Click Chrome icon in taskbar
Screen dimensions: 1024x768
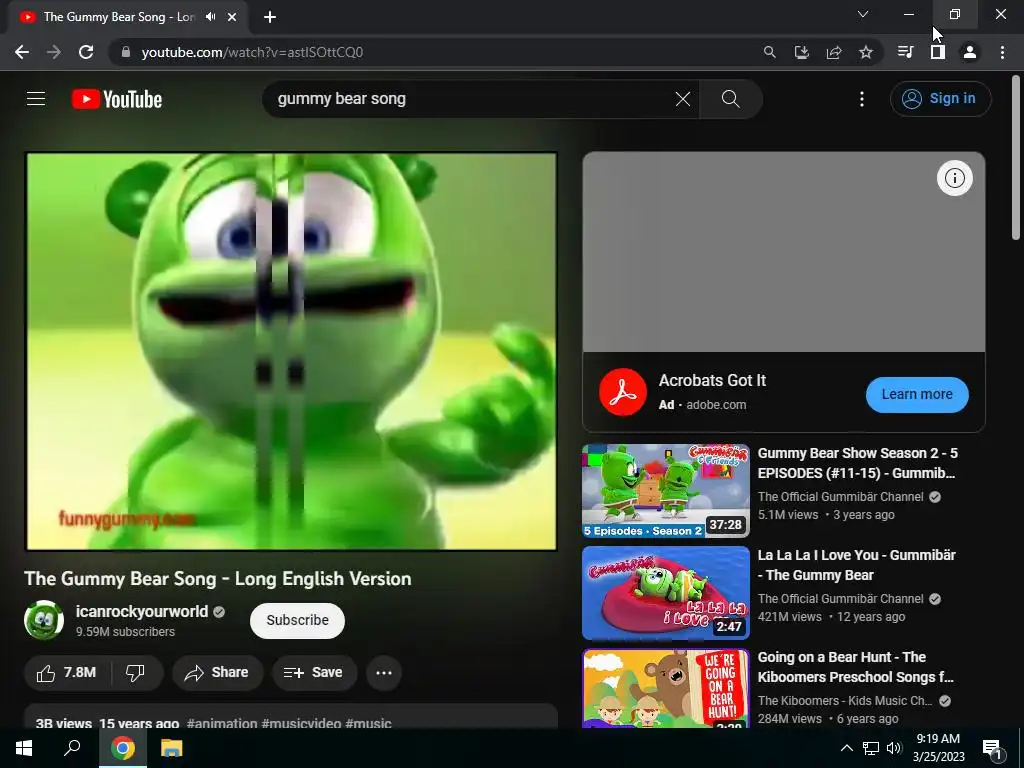pyautogui.click(x=123, y=748)
